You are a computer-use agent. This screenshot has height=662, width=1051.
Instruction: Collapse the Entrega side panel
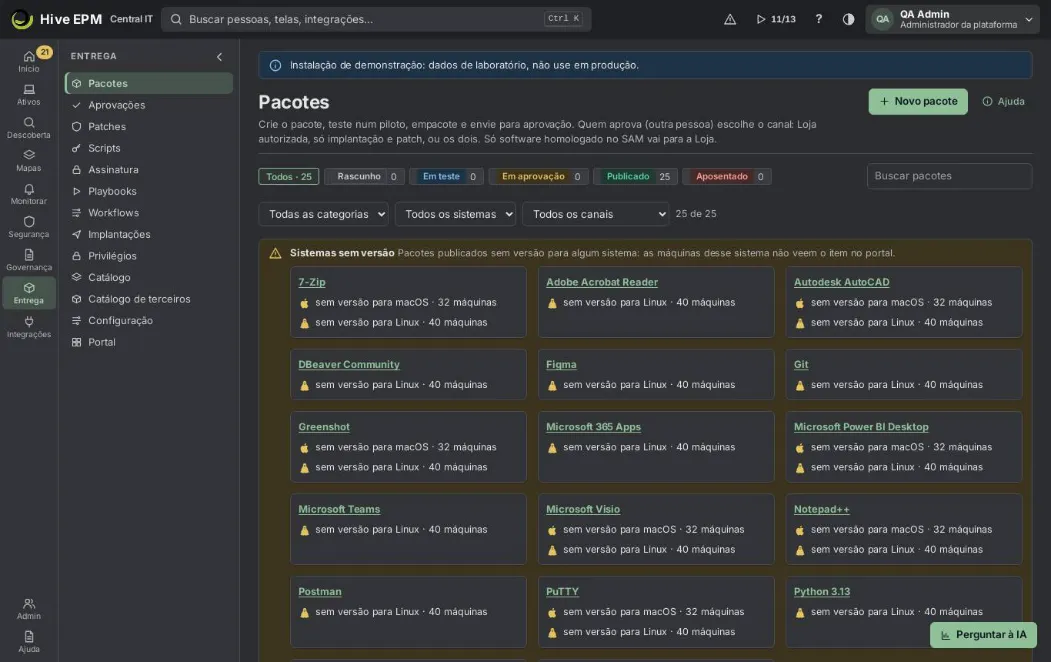(x=219, y=57)
